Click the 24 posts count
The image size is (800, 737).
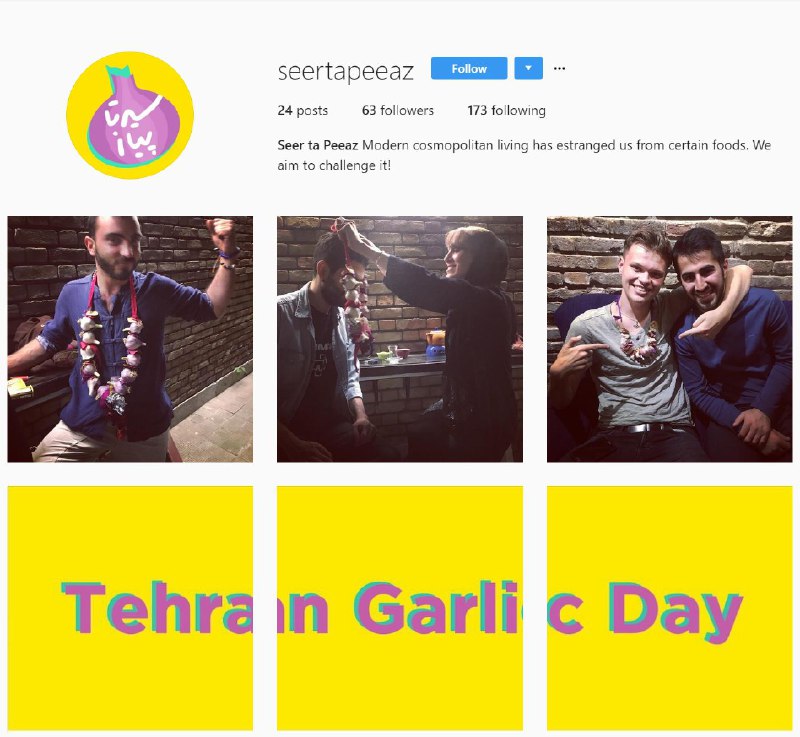303,111
